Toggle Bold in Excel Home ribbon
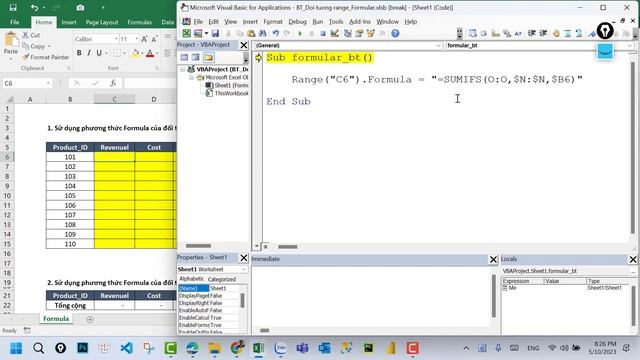Viewport: 640px width, 360px height. point(79,53)
